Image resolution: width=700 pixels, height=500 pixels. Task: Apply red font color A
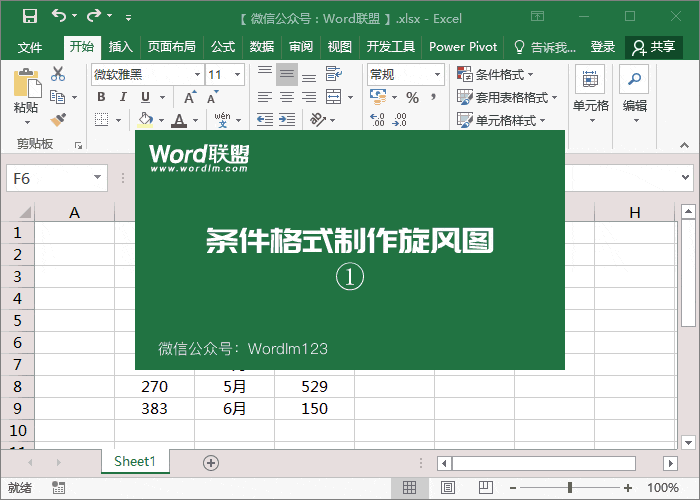[179, 120]
